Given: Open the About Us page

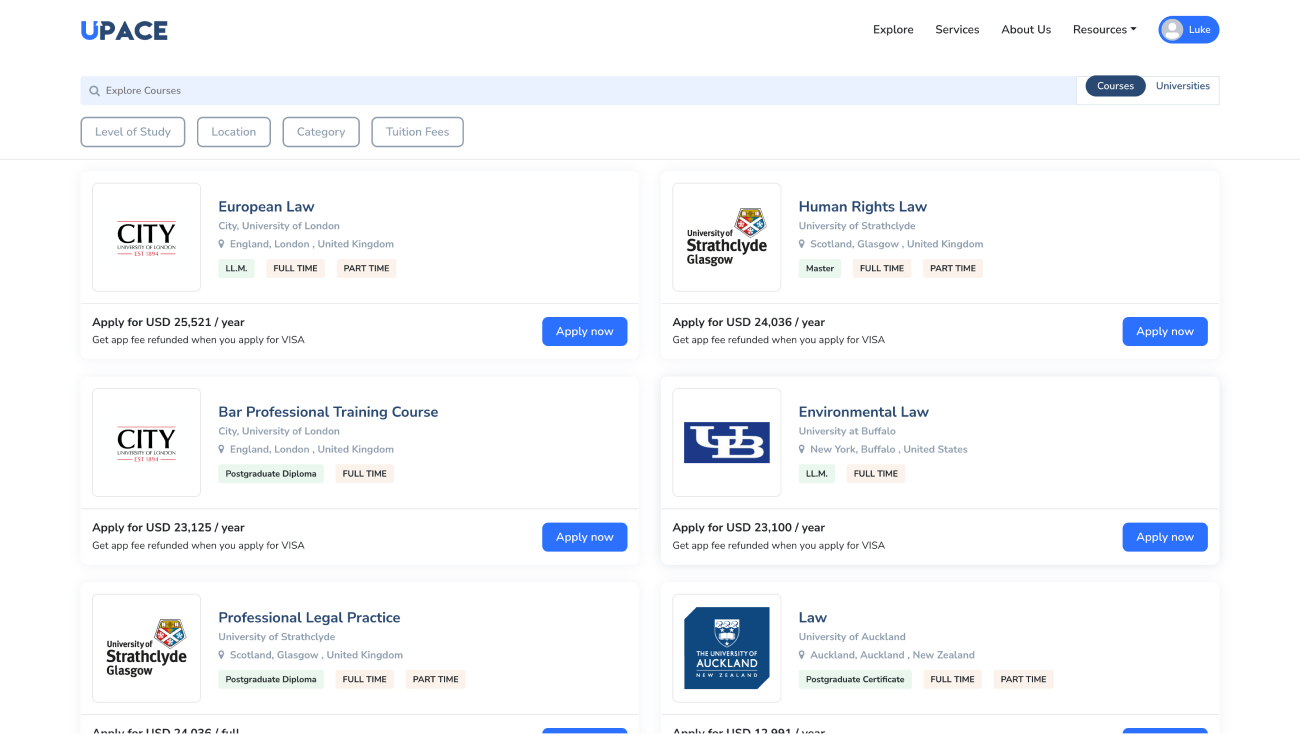Looking at the screenshot, I should pyautogui.click(x=1026, y=30).
